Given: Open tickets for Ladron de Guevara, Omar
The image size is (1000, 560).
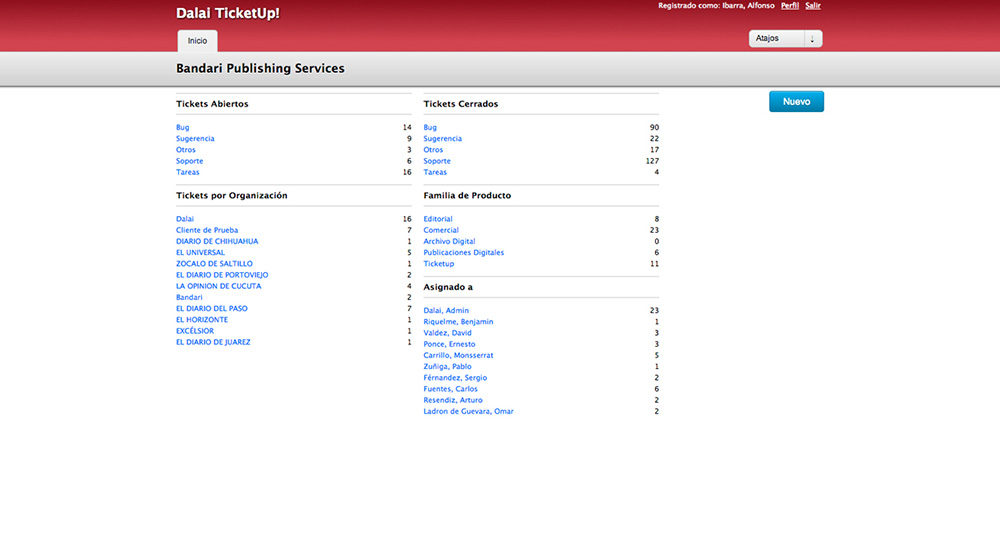Looking at the screenshot, I should (x=468, y=411).
